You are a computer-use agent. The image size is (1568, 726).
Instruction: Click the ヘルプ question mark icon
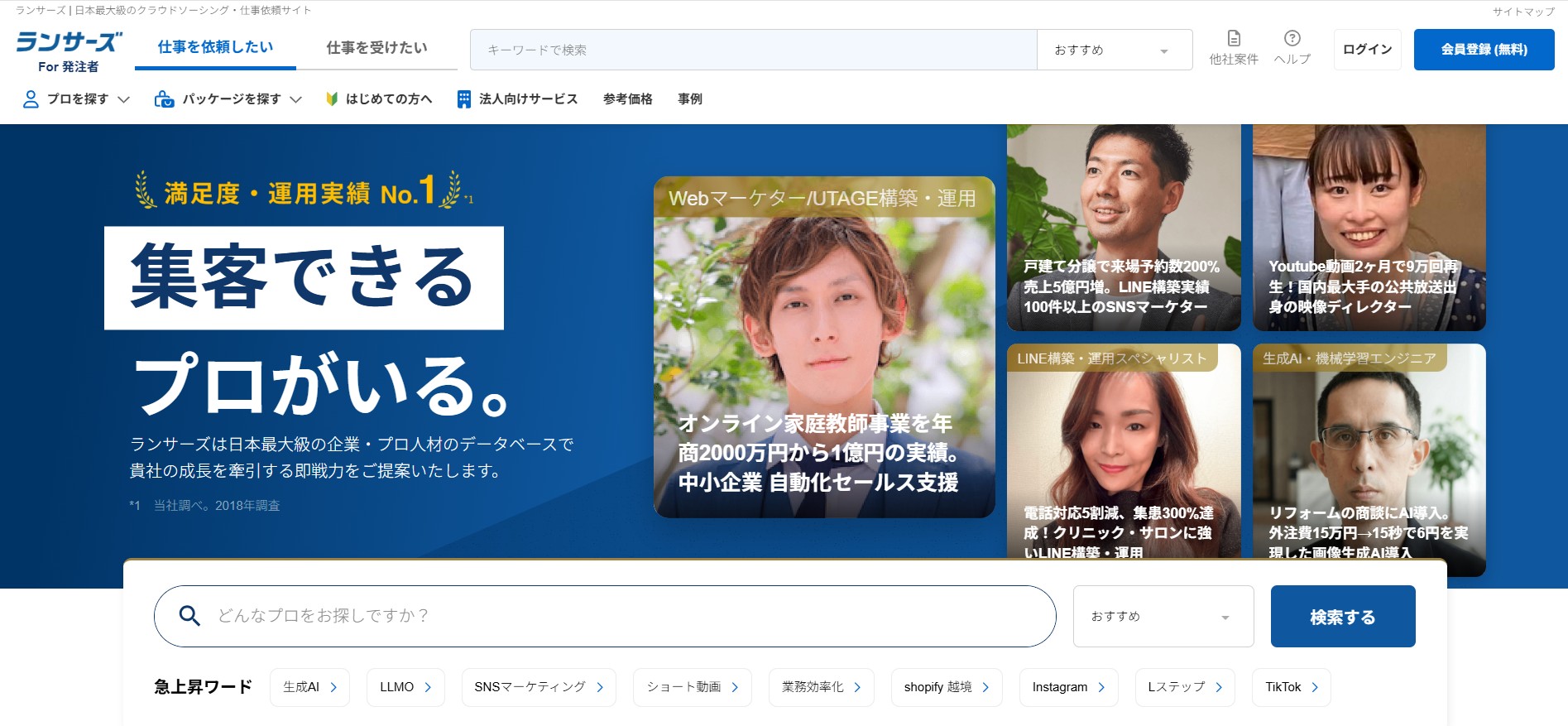coord(1292,38)
